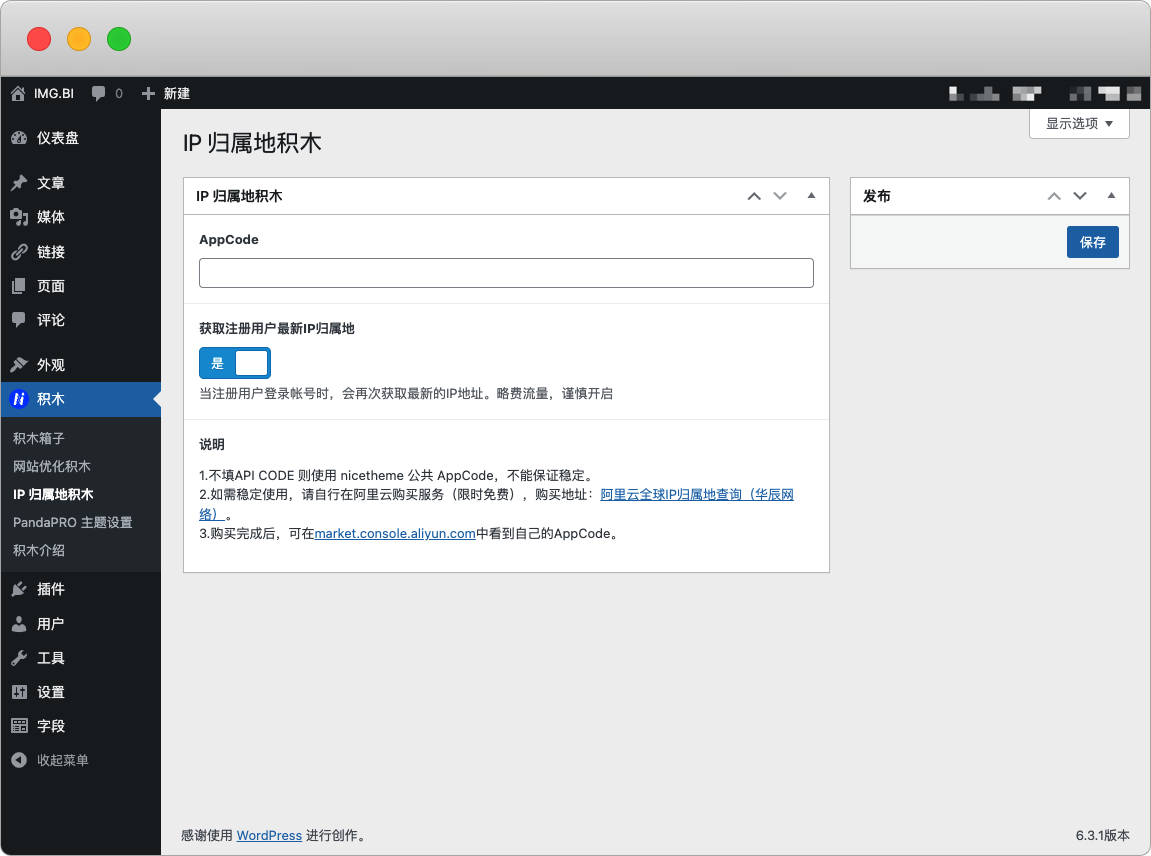Click 新建 text in admin bar
Image resolution: width=1151 pixels, height=856 pixels.
point(177,93)
